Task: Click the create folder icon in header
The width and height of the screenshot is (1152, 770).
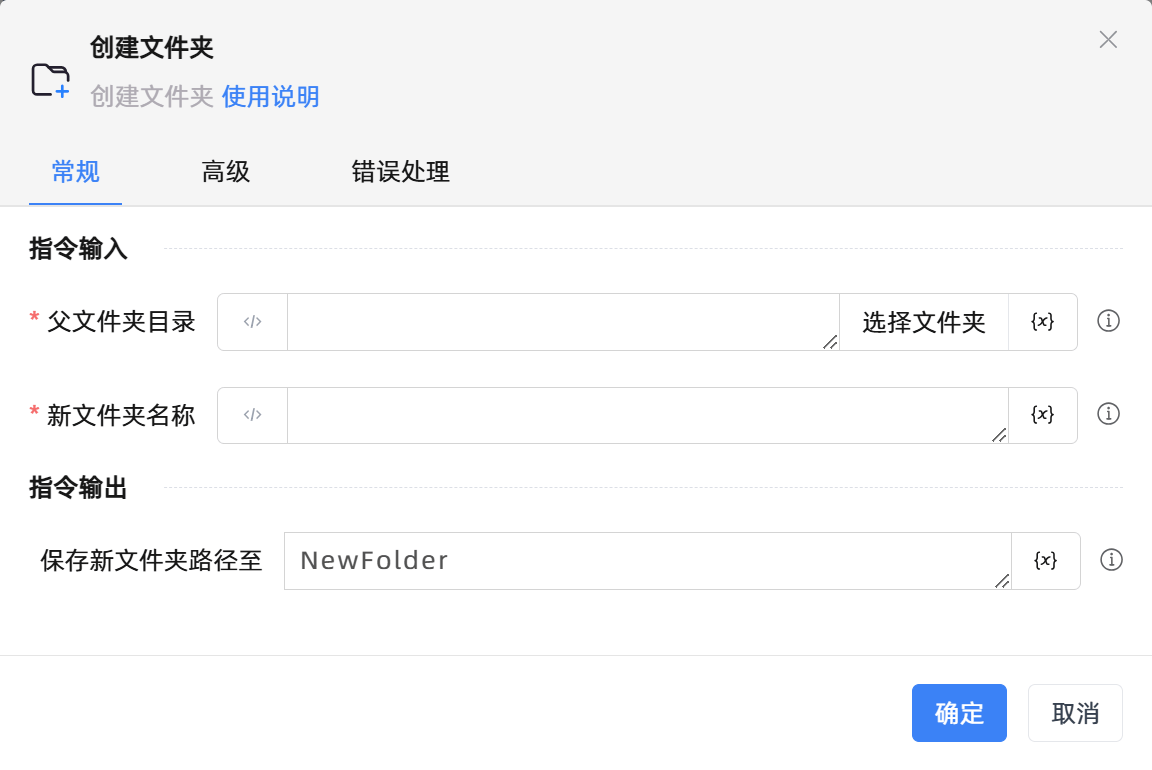Action: click(x=50, y=80)
